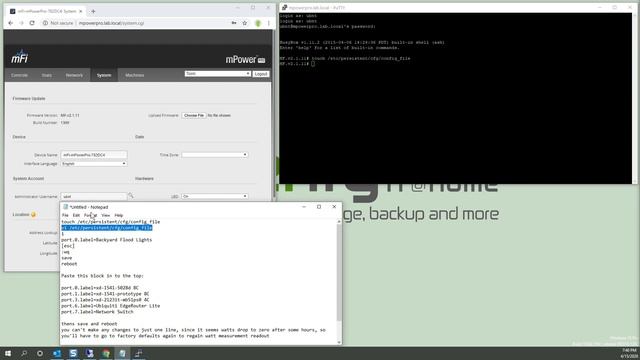Click the Location info icon
The width and height of the screenshot is (640, 360).
coord(33,214)
